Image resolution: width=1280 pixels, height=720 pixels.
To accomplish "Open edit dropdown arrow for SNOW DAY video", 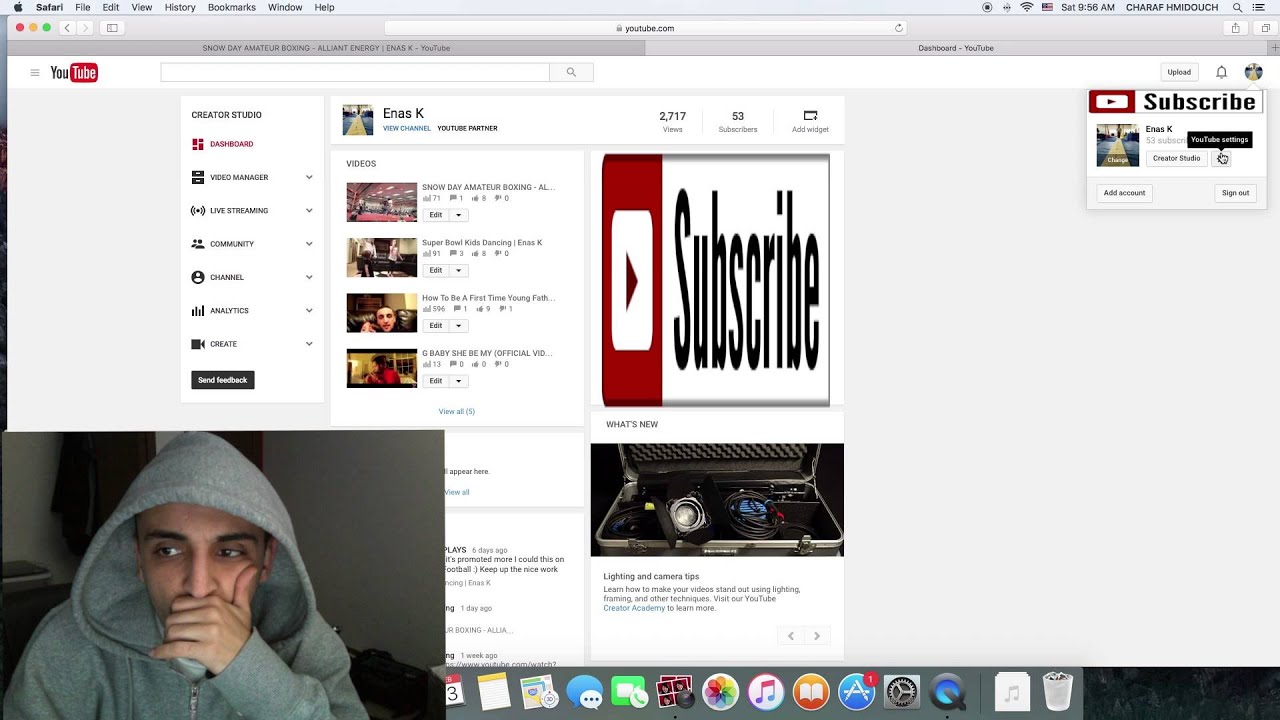I will tap(459, 215).
